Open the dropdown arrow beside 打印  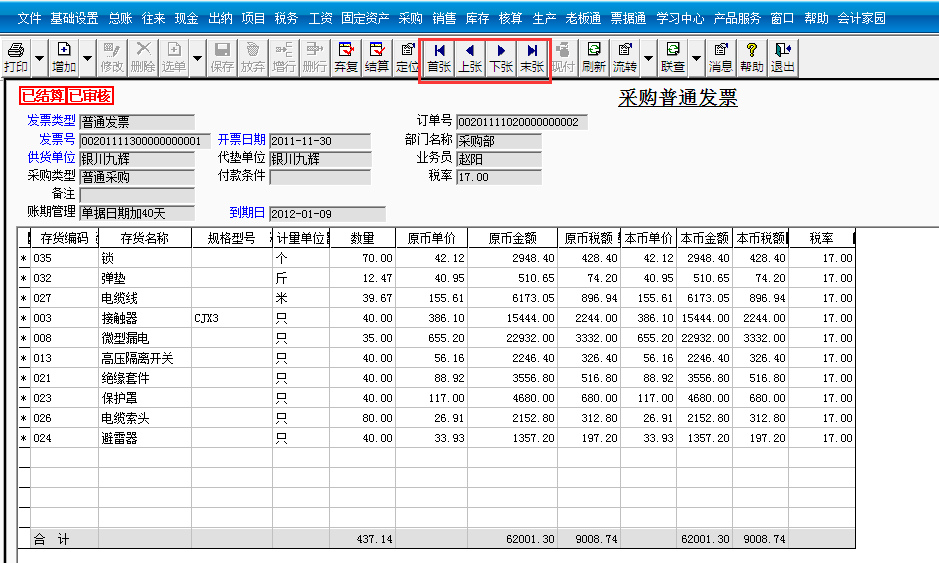[40, 59]
